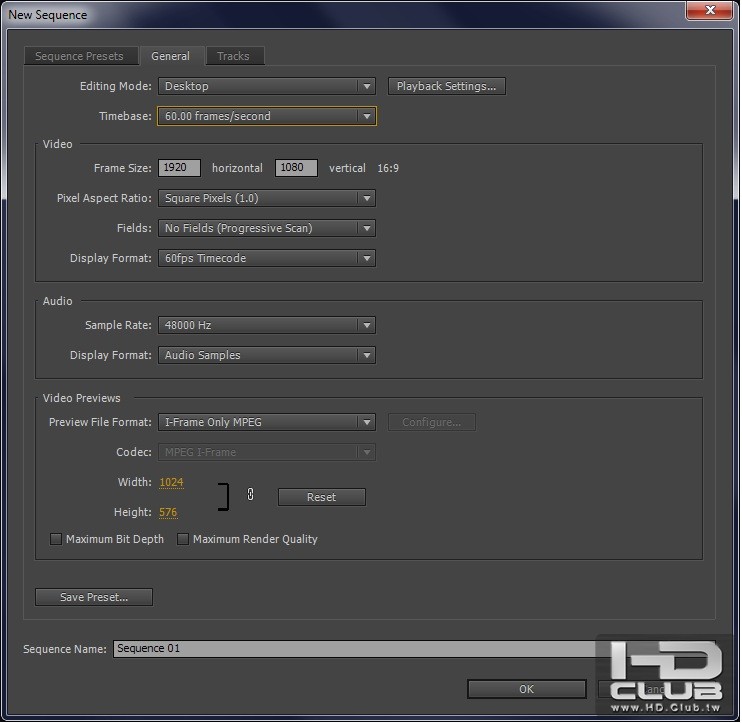This screenshot has height=723, width=742.
Task: Confirm with the OK button
Action: coord(527,689)
